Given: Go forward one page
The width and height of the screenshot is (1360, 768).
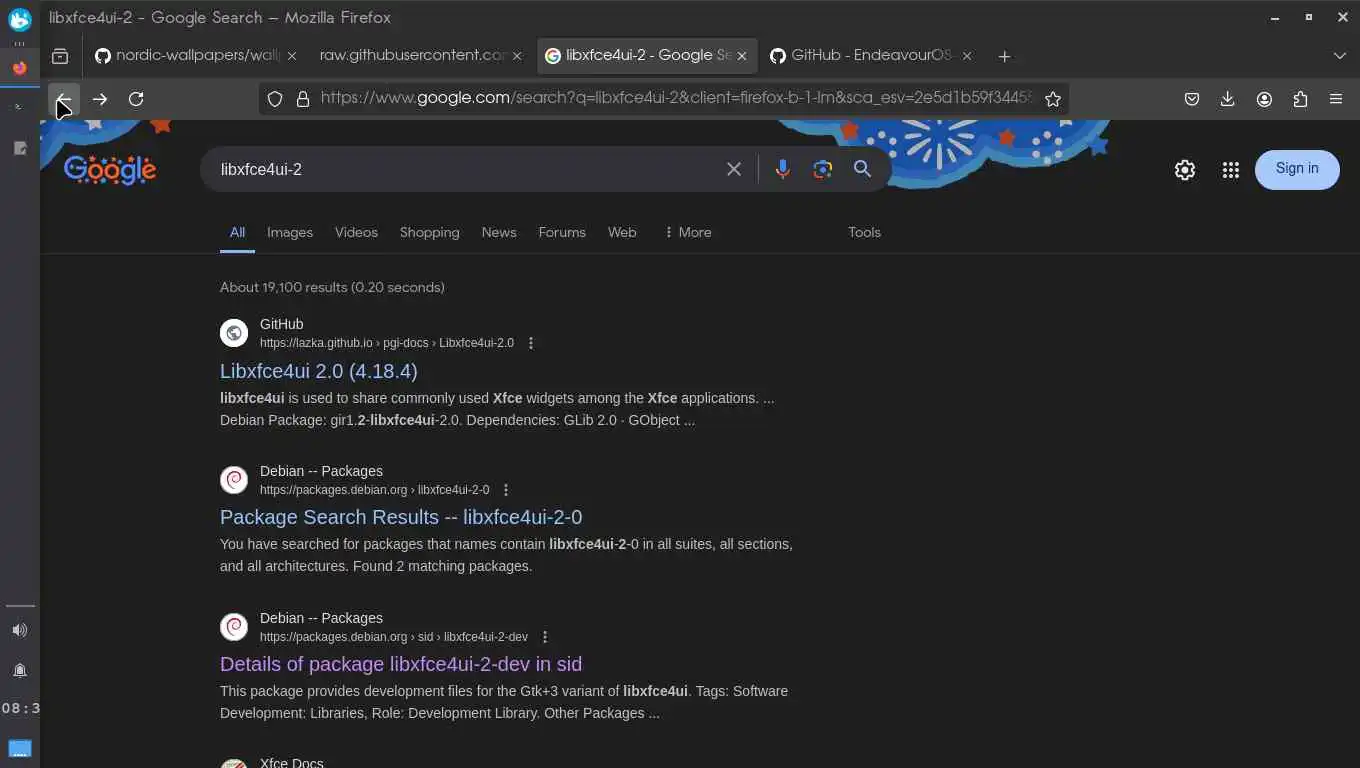Looking at the screenshot, I should click(x=100, y=99).
